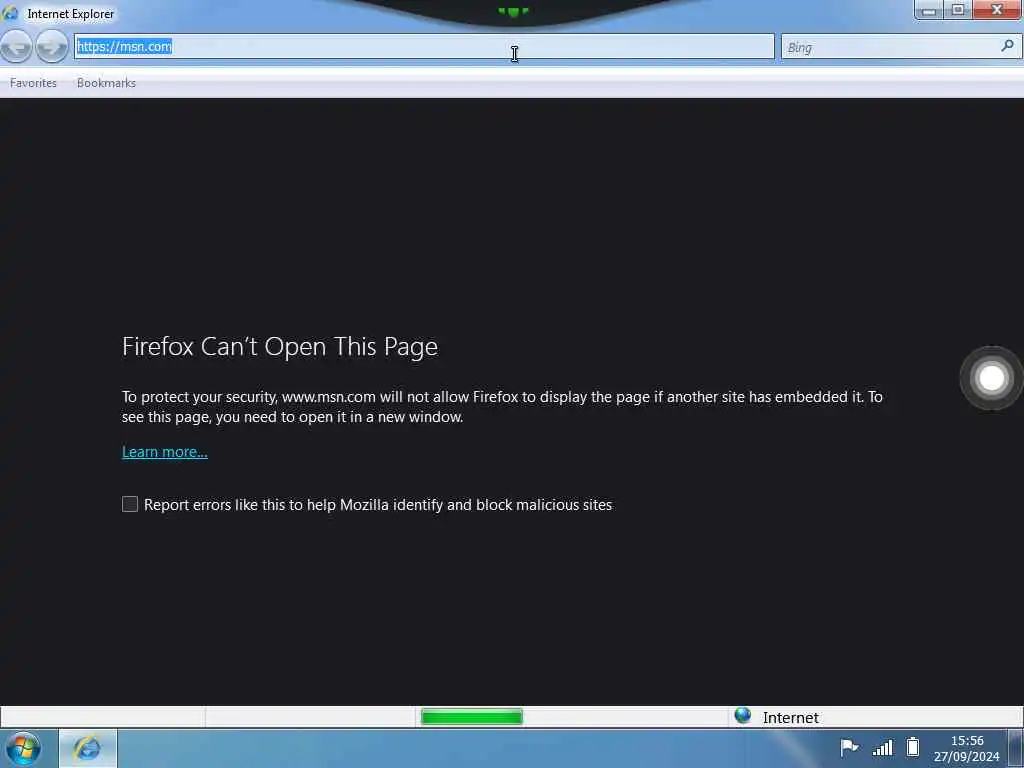Go forward with the Forward arrow button
Screen dimensions: 1024x768
52,46
